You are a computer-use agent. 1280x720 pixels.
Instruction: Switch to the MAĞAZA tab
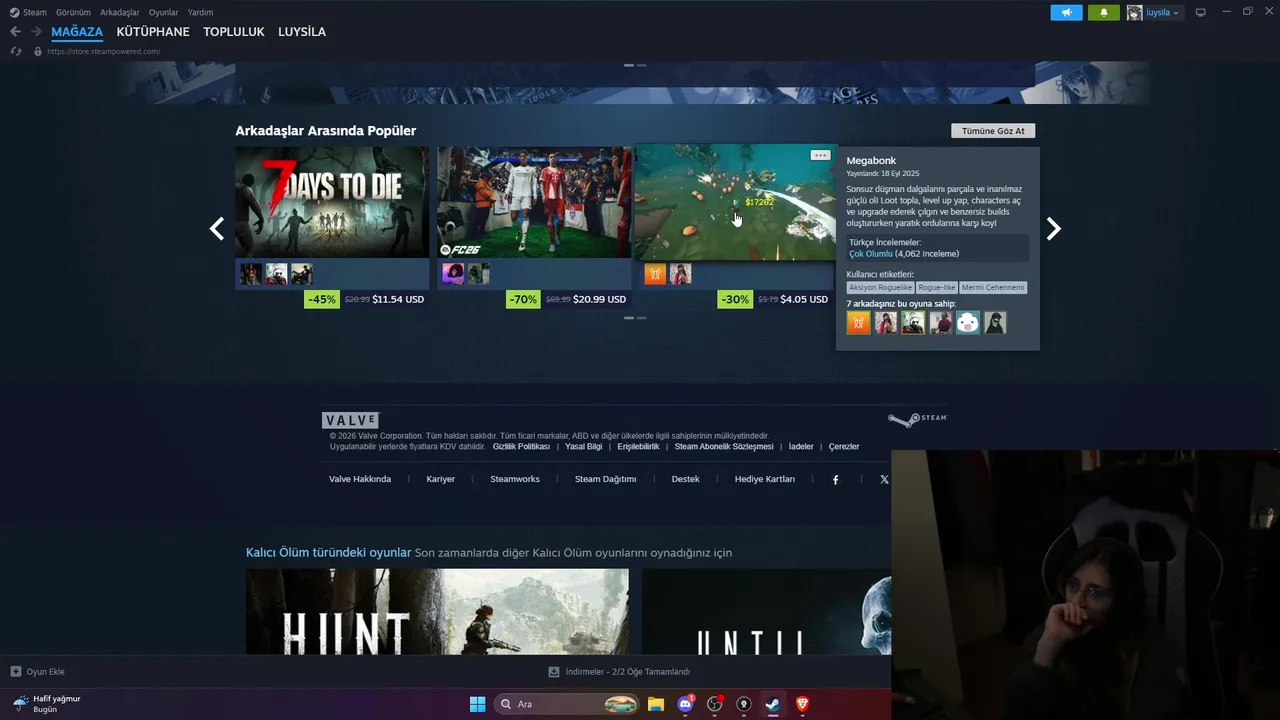point(77,32)
